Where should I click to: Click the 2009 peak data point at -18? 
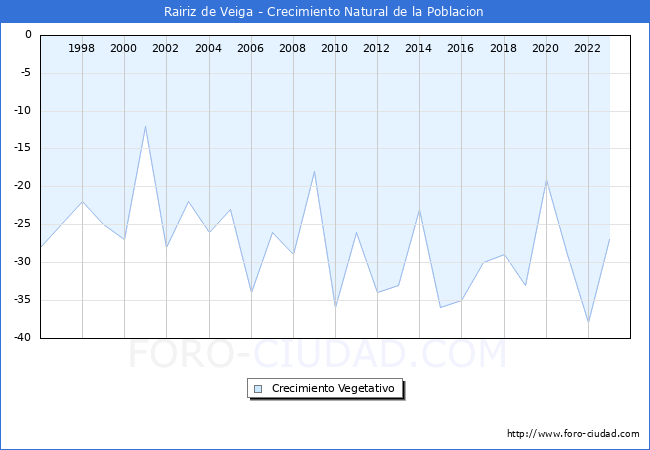click(314, 172)
